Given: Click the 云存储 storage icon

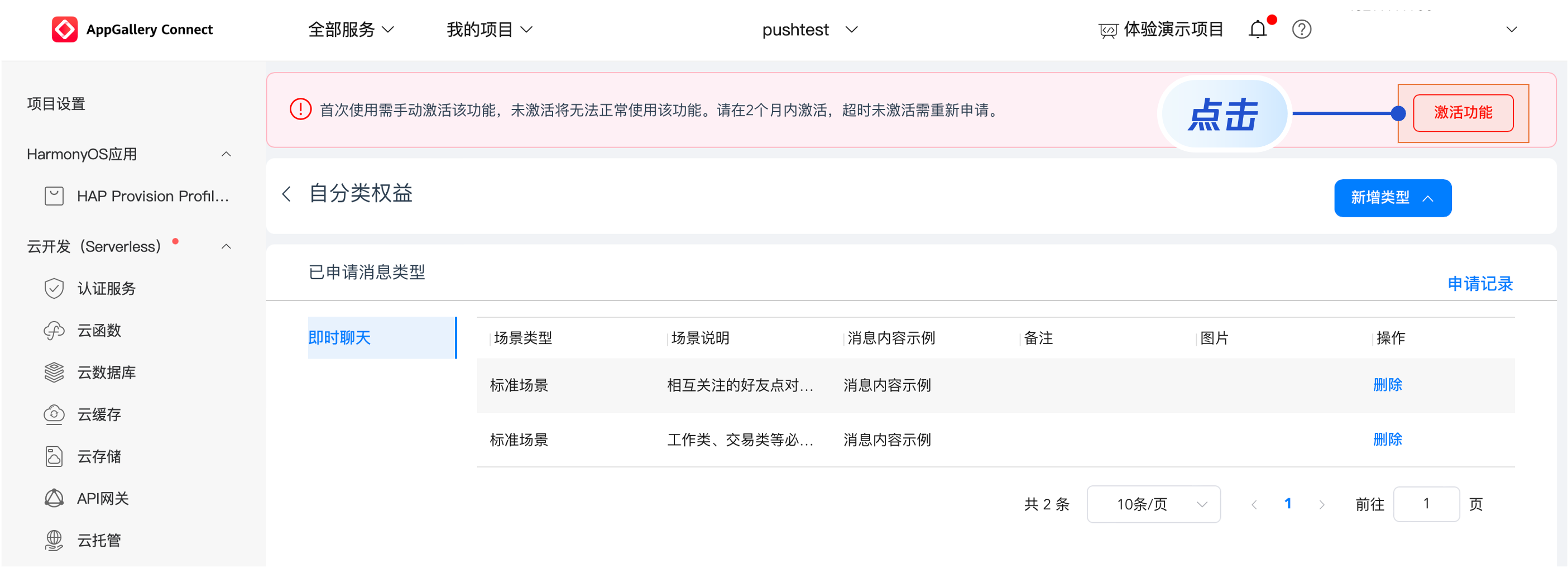Looking at the screenshot, I should click(x=54, y=457).
